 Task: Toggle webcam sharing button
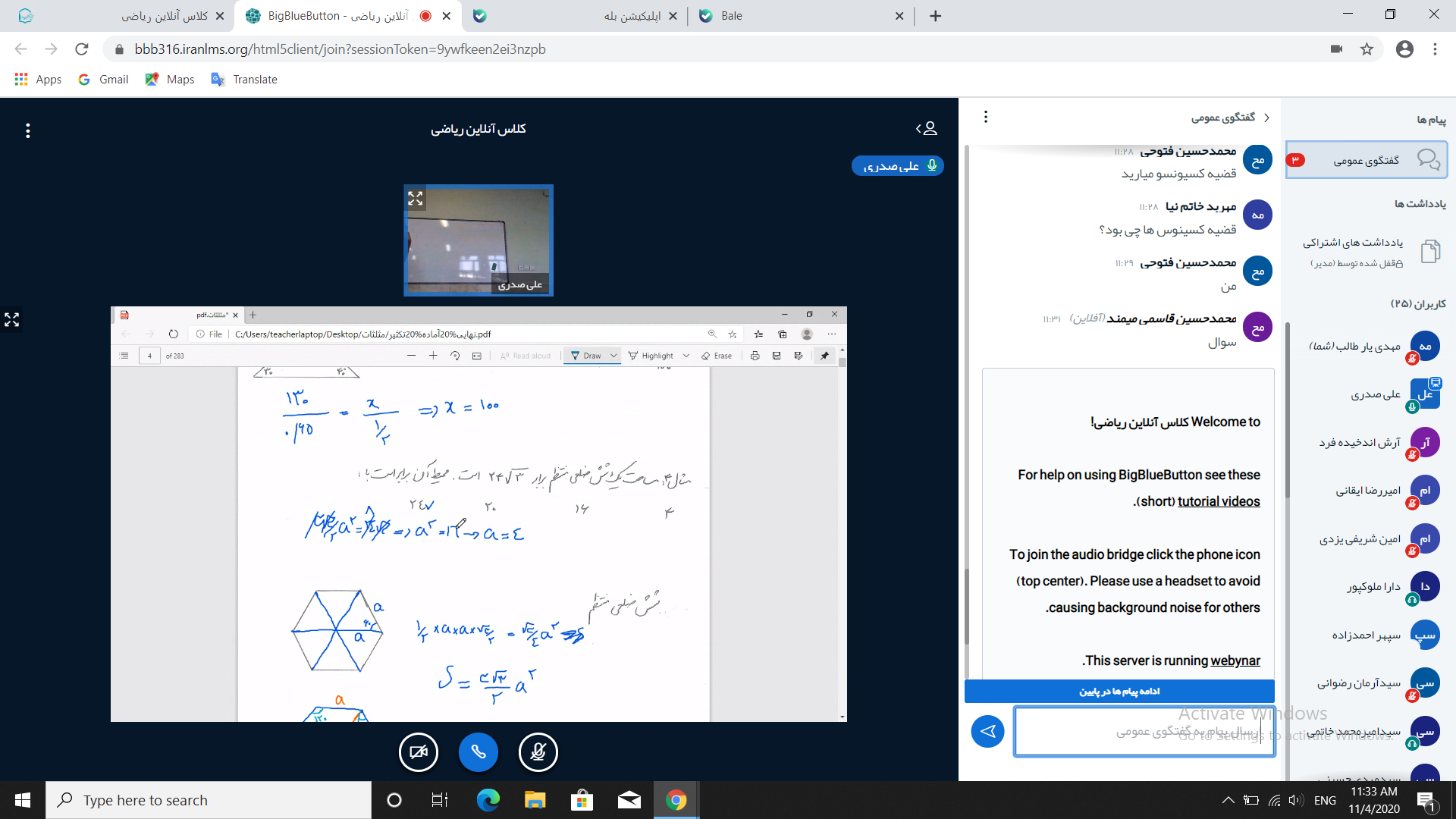(x=419, y=752)
